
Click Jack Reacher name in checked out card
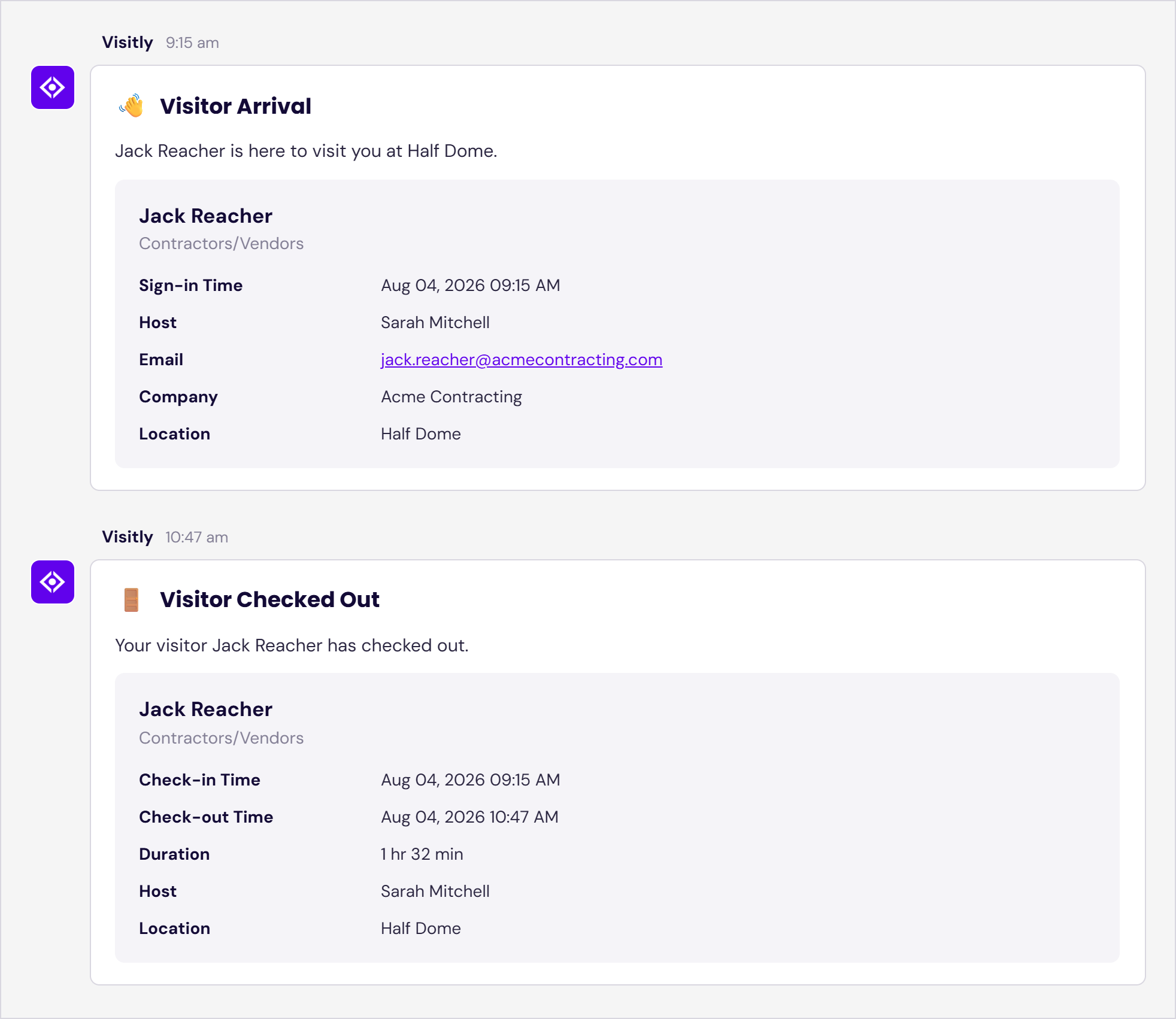coord(205,709)
